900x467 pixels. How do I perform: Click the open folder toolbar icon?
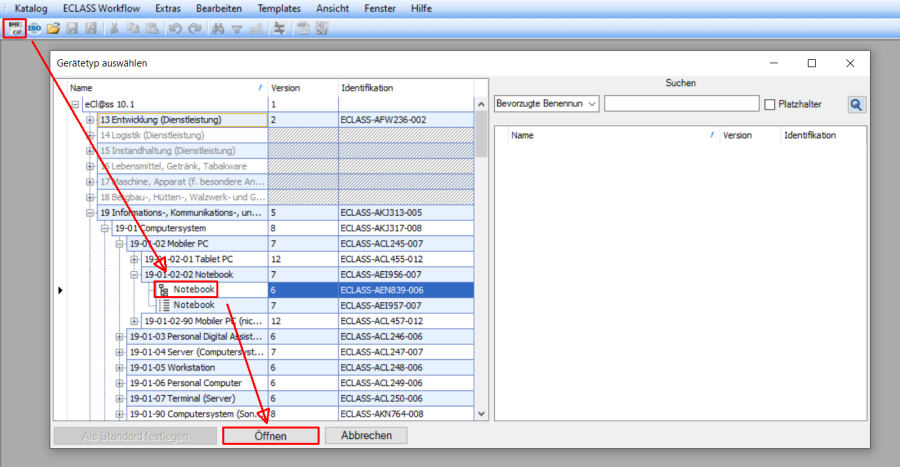click(54, 28)
